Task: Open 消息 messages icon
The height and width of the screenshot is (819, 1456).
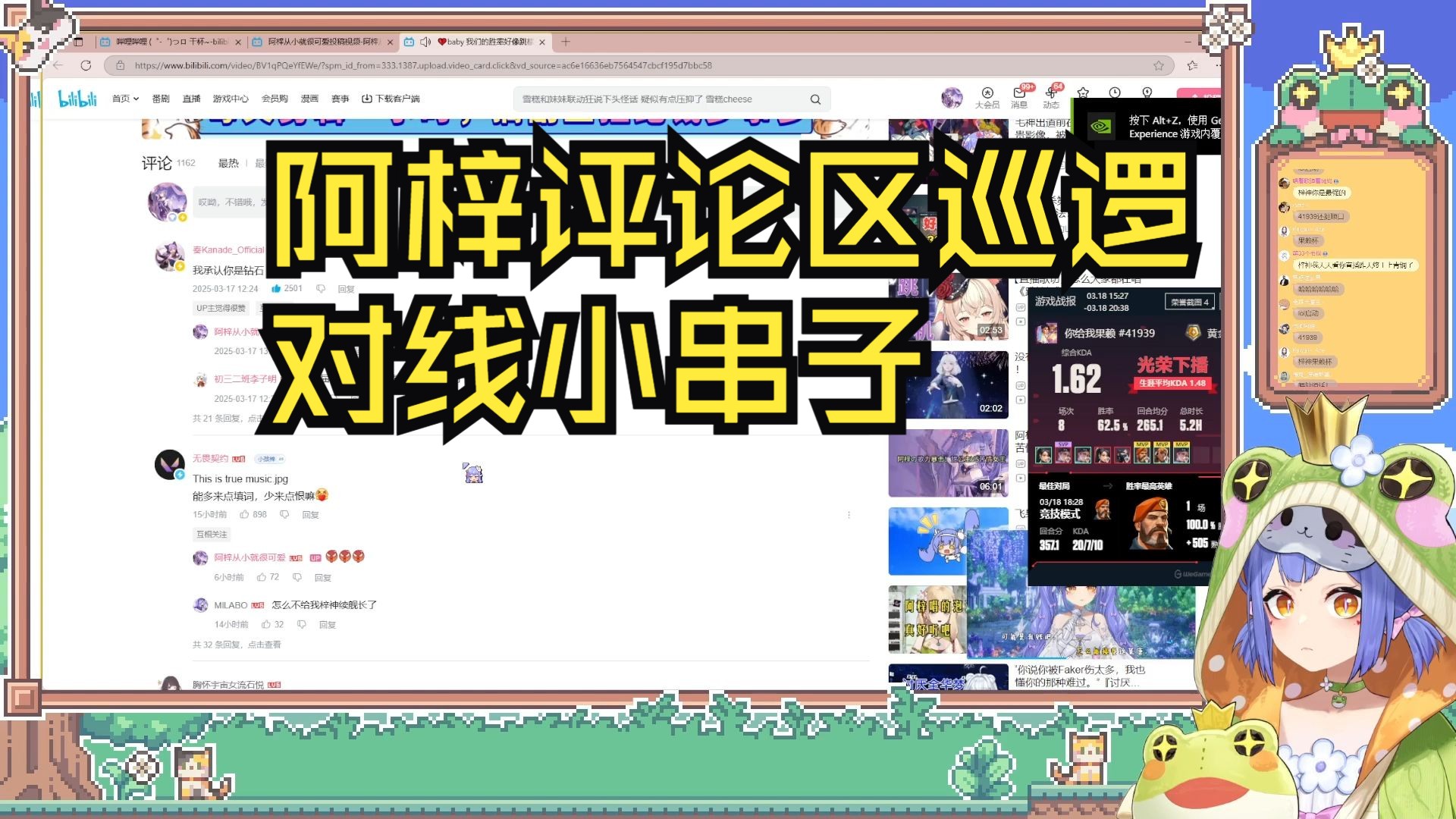Action: [1019, 98]
